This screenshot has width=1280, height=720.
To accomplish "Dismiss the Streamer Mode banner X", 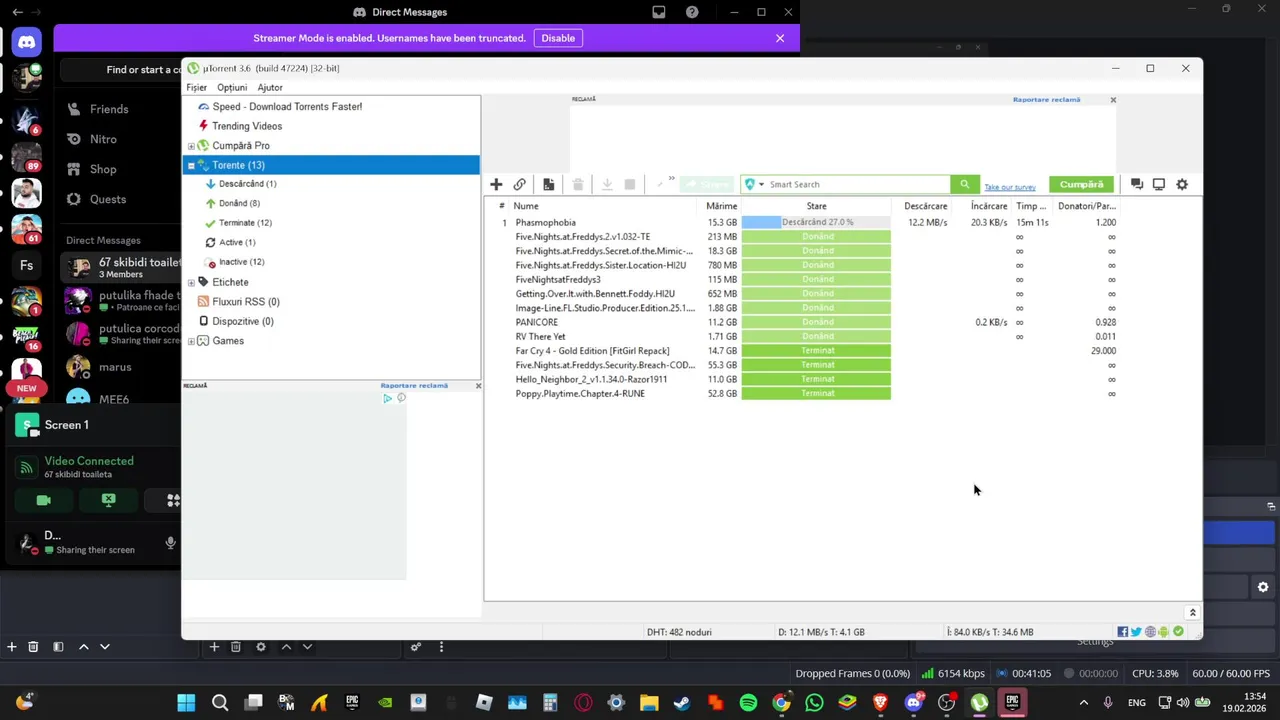I will click(780, 38).
